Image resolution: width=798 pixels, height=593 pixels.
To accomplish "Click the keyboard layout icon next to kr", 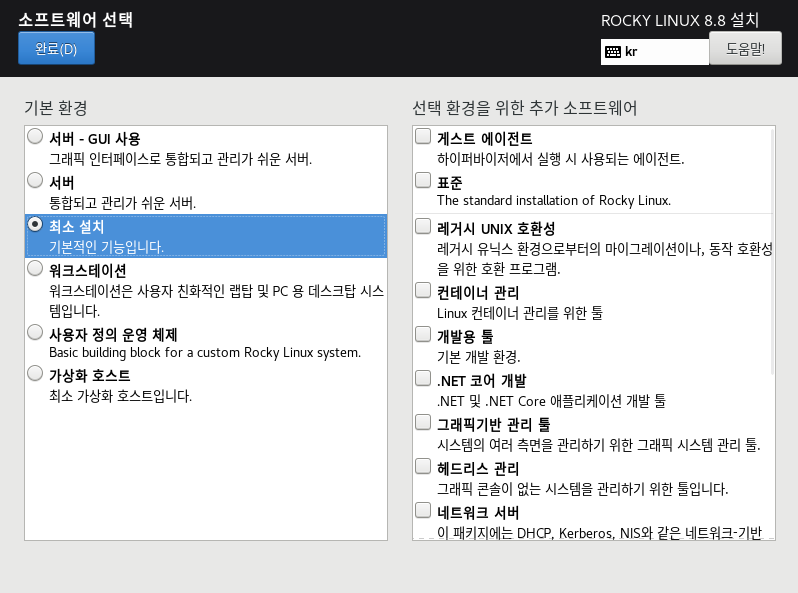I will coord(613,52).
